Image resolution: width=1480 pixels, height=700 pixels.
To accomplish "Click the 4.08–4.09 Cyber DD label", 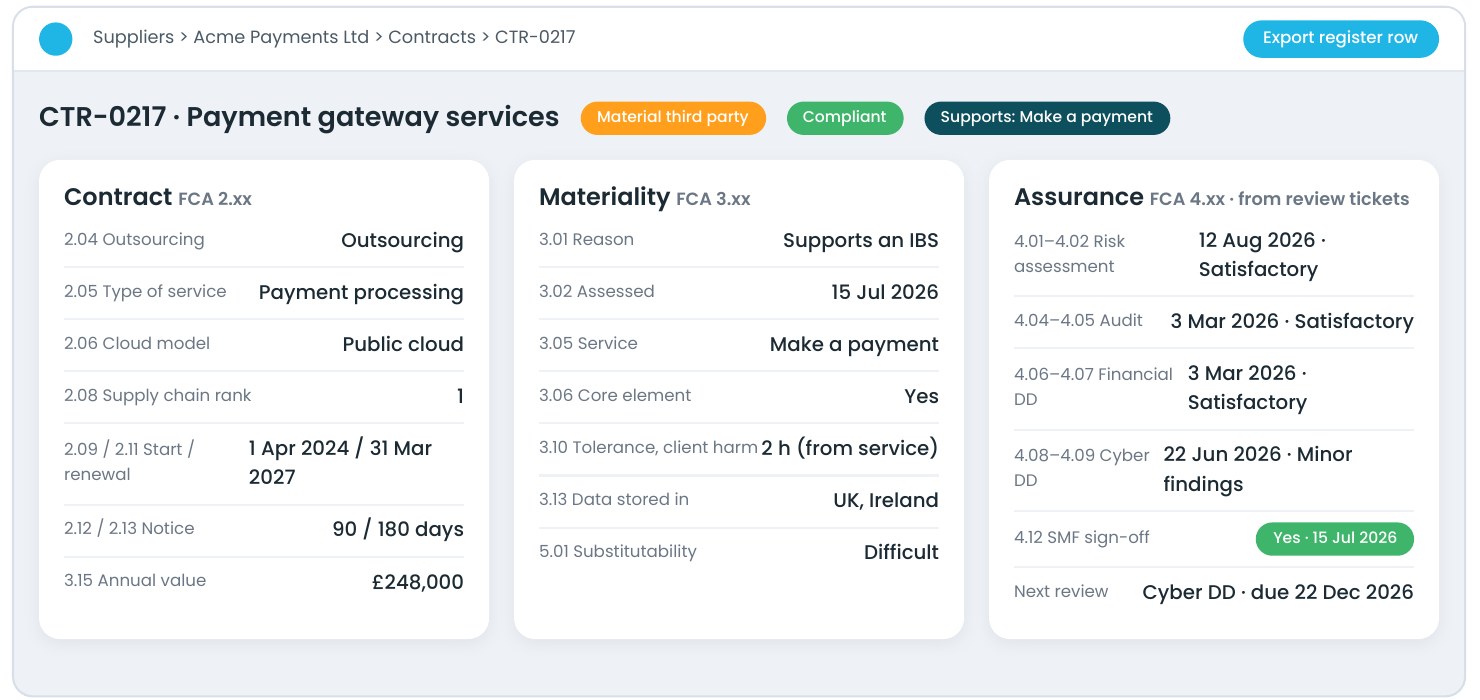I will coord(1082,468).
